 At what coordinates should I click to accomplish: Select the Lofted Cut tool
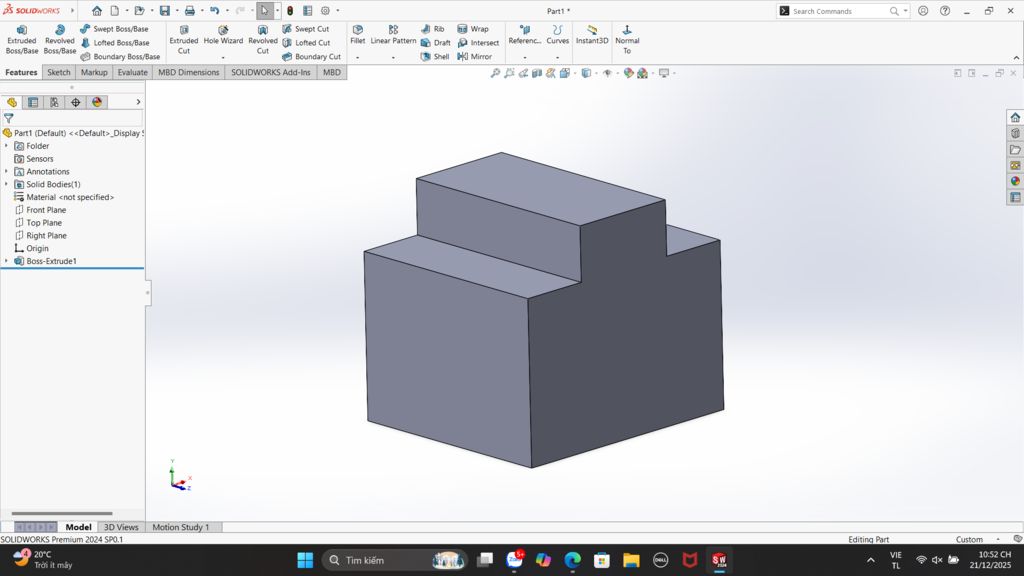[x=306, y=42]
